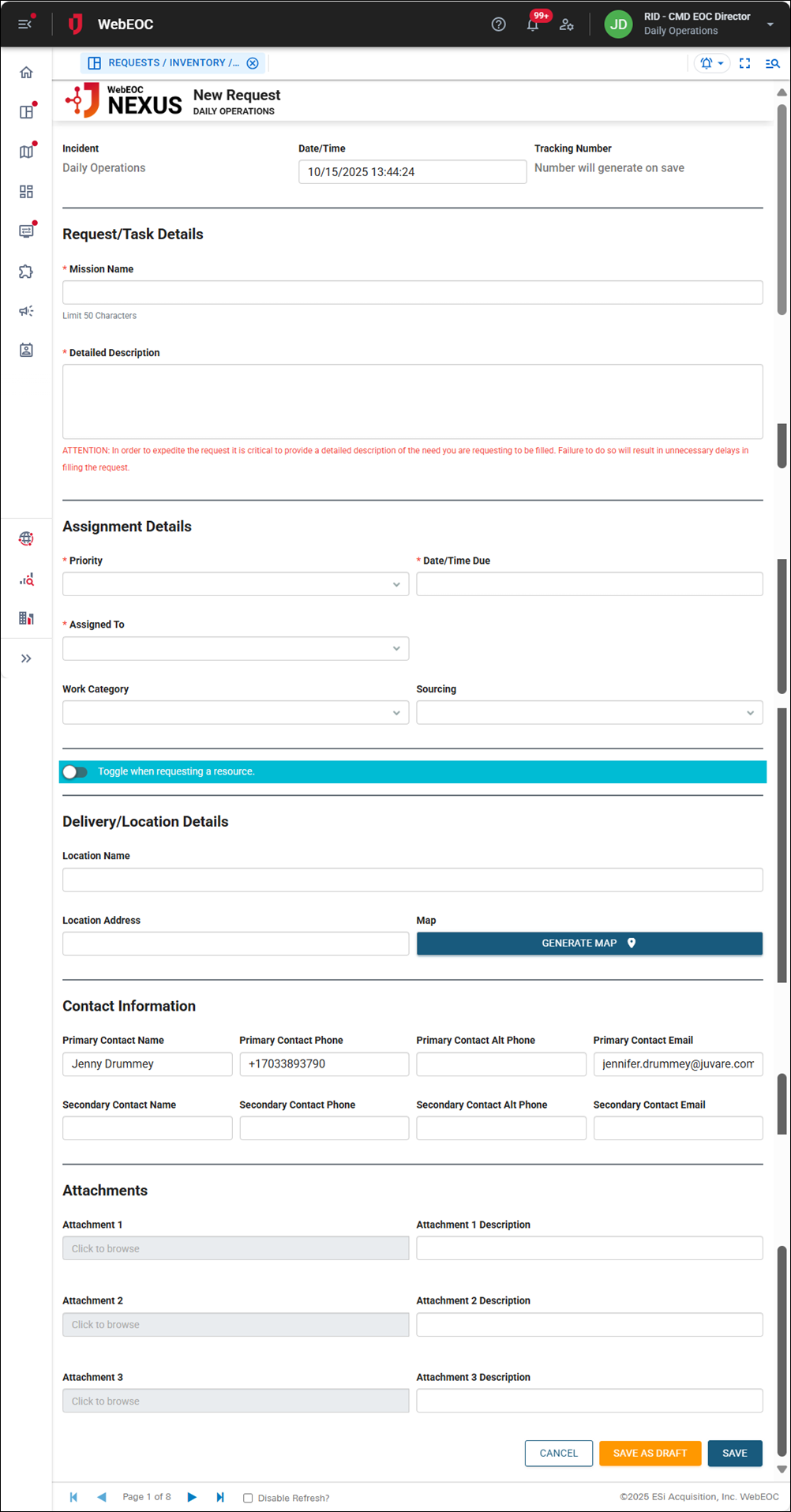Expand the sidebar with double chevron
This screenshot has width=791, height=1512.
coord(26,658)
